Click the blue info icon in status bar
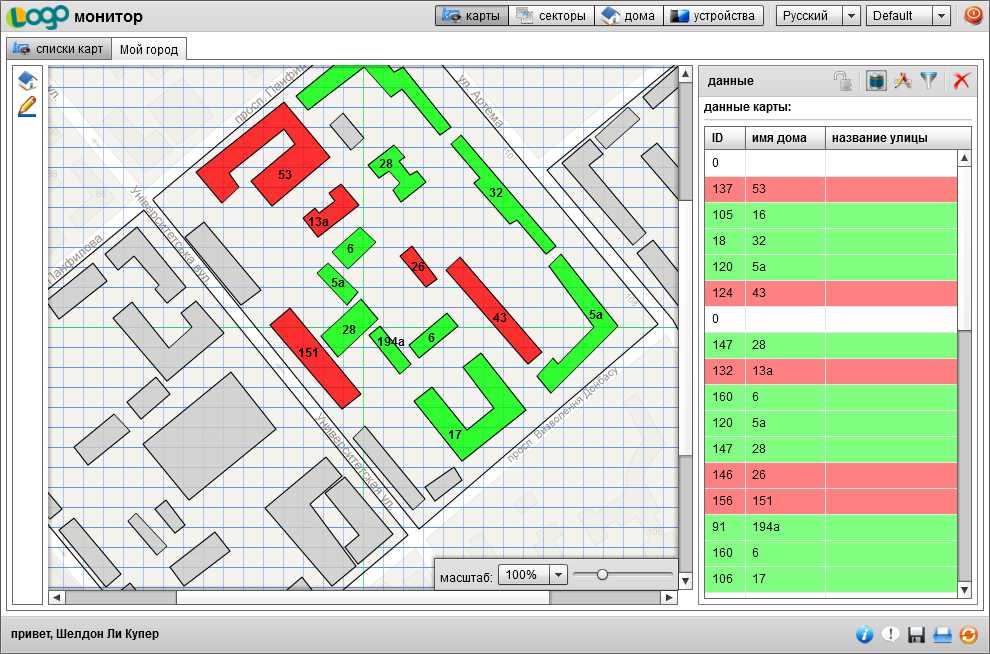Image resolution: width=990 pixels, height=654 pixels. tap(865, 634)
